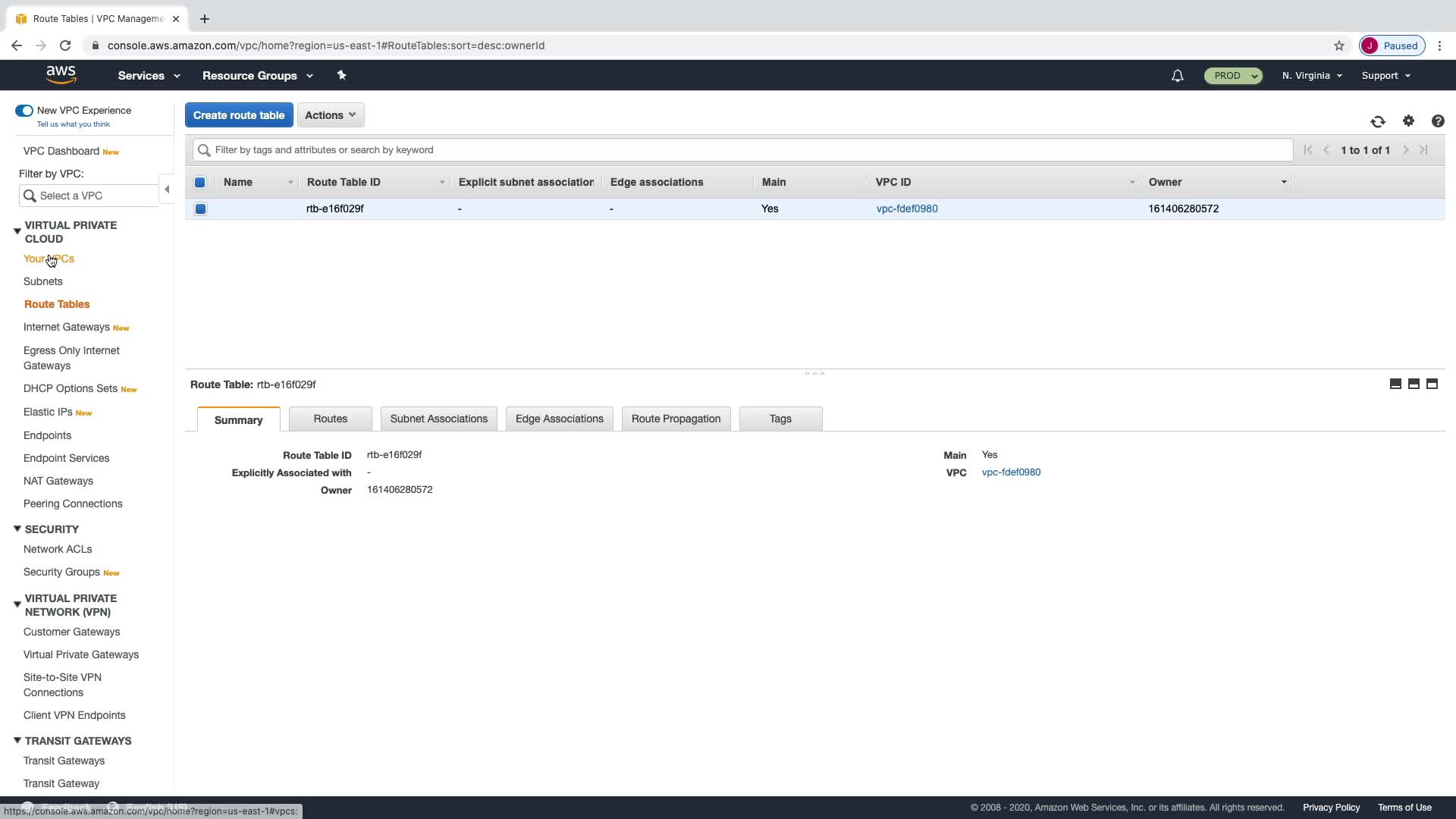Toggle the New VPC Experience switch
Image resolution: width=1456 pixels, height=819 pixels.
tap(24, 111)
